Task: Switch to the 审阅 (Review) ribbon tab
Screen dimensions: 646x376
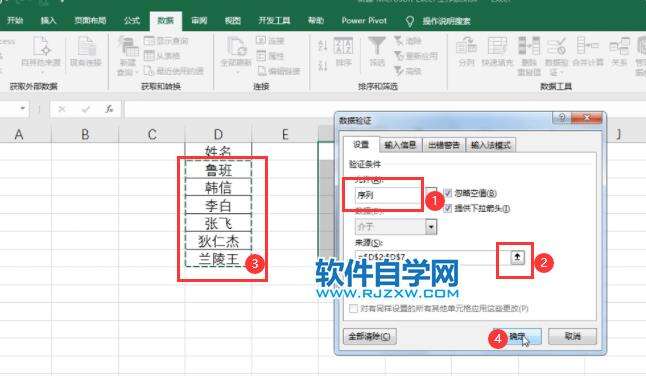Action: pos(199,20)
